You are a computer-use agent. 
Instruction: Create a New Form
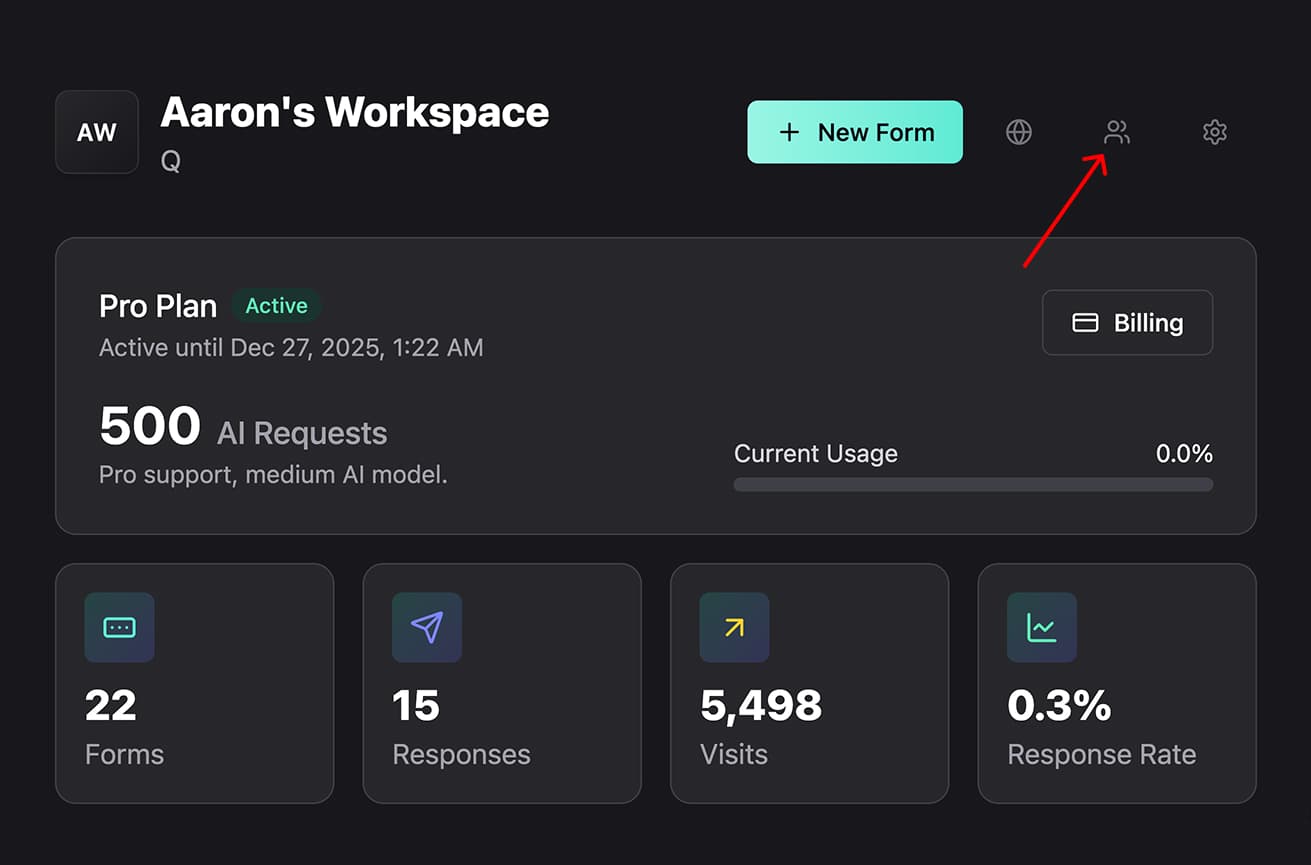(x=855, y=131)
